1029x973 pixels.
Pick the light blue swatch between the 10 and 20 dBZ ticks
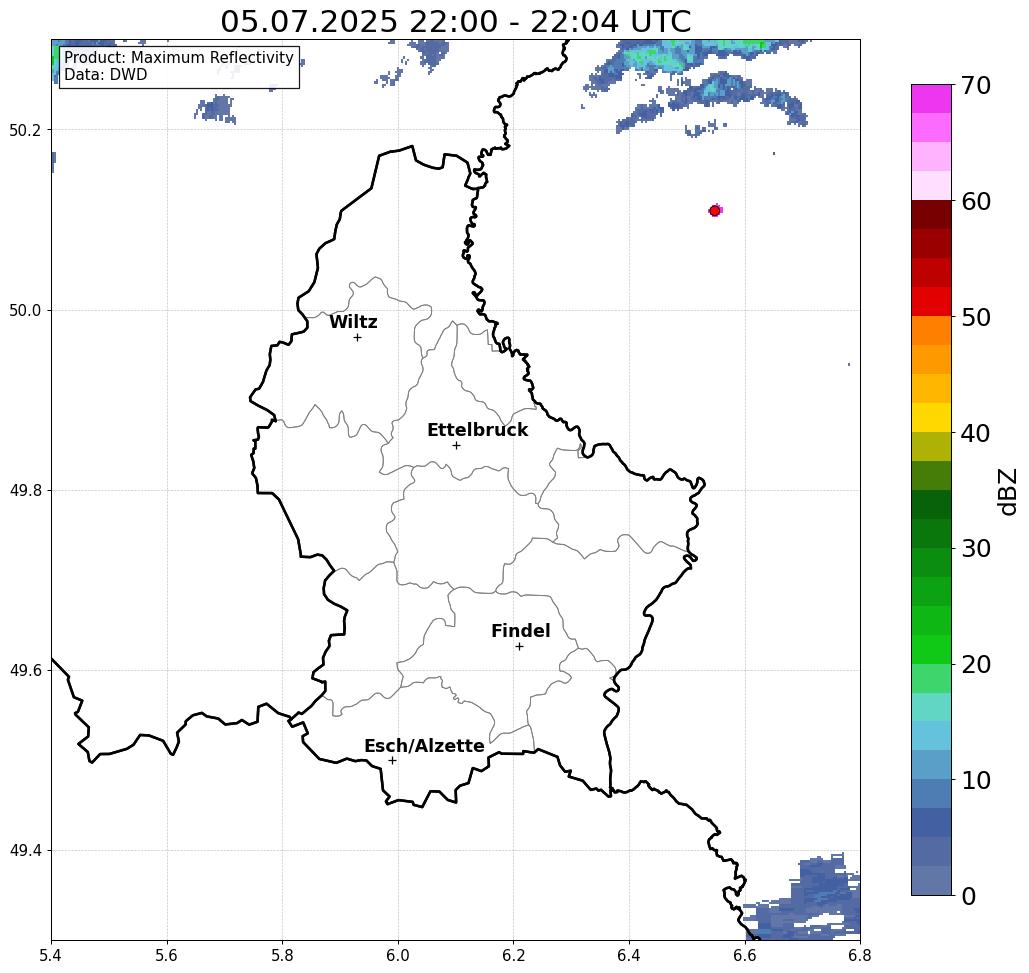click(x=931, y=735)
